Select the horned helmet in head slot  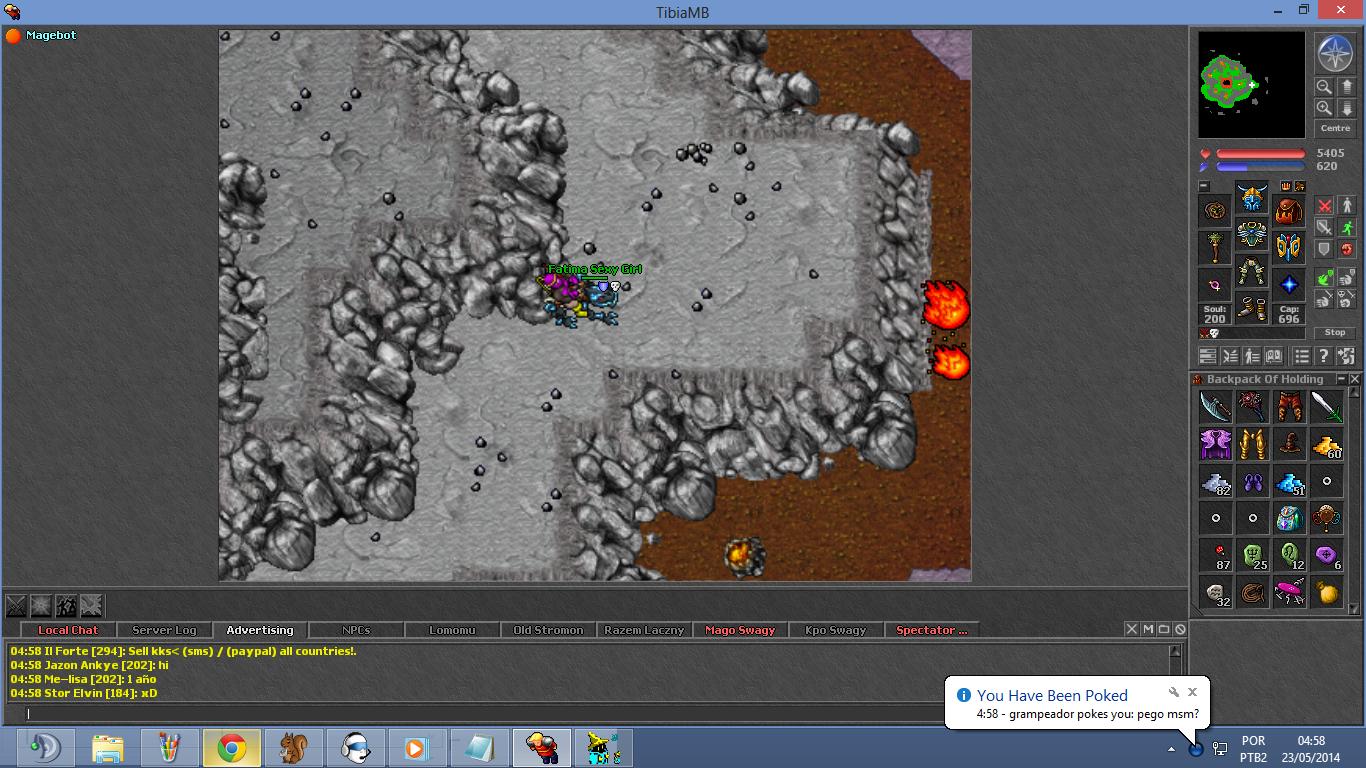[1252, 198]
